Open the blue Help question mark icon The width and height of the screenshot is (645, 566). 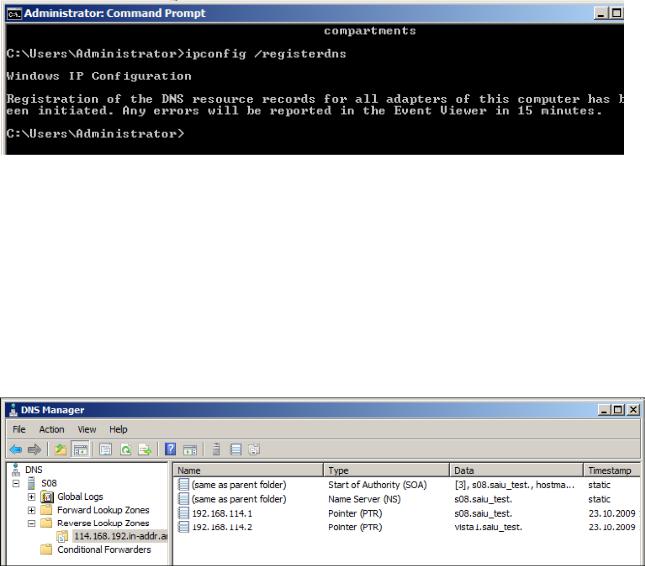click(170, 449)
